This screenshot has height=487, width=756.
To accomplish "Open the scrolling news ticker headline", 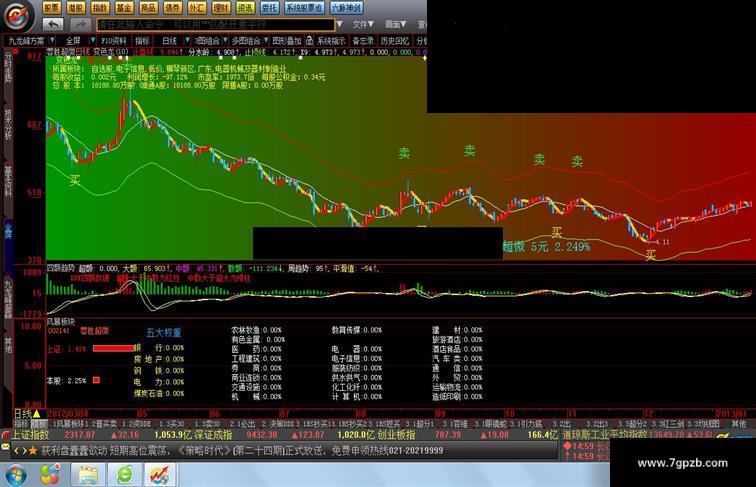I will tap(242, 451).
